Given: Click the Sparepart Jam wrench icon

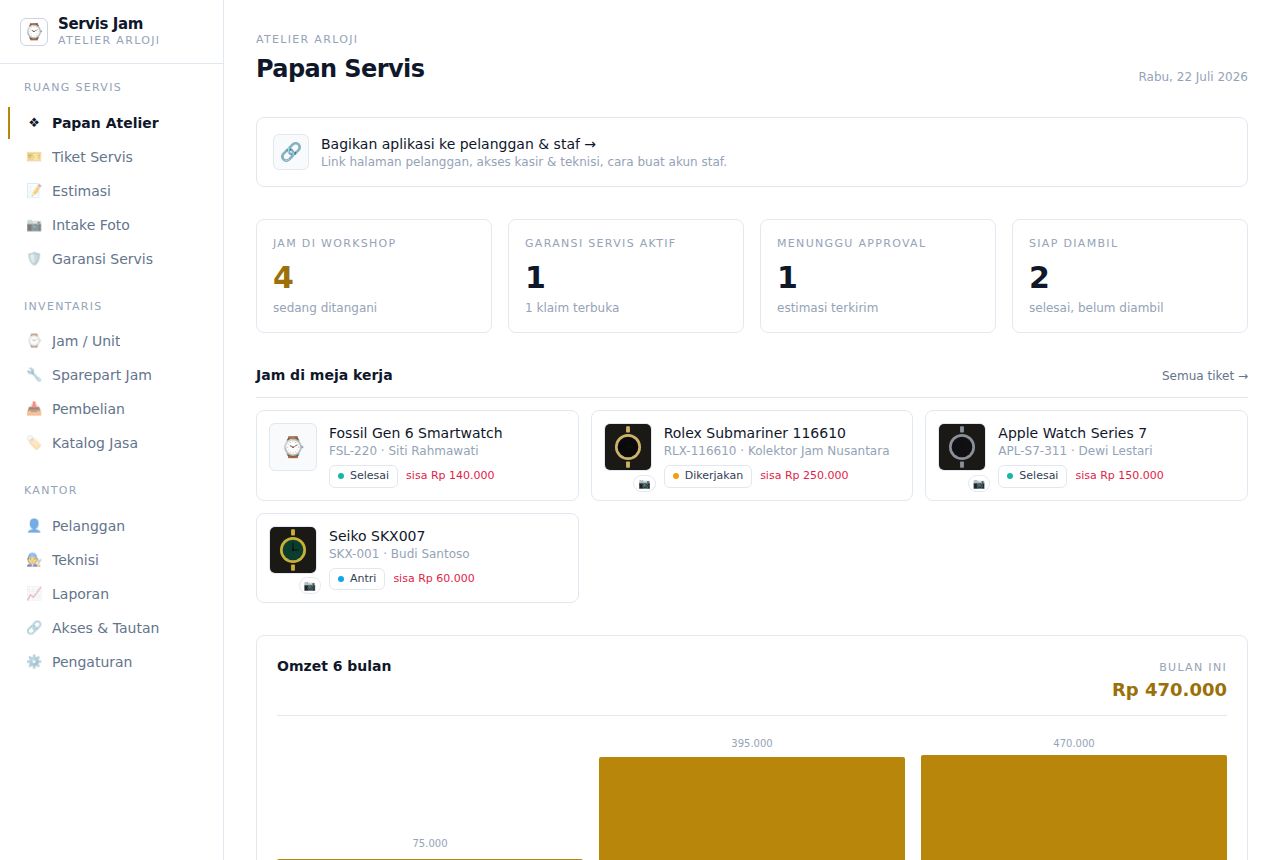Looking at the screenshot, I should [34, 375].
